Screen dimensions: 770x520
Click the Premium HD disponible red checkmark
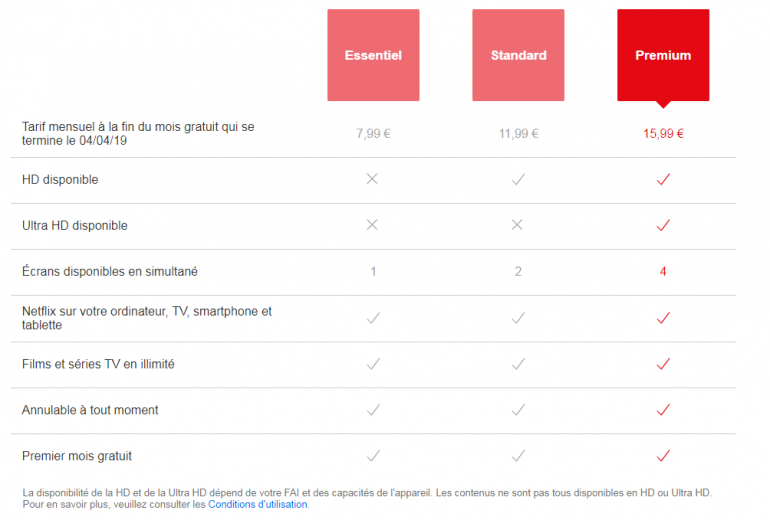663,179
